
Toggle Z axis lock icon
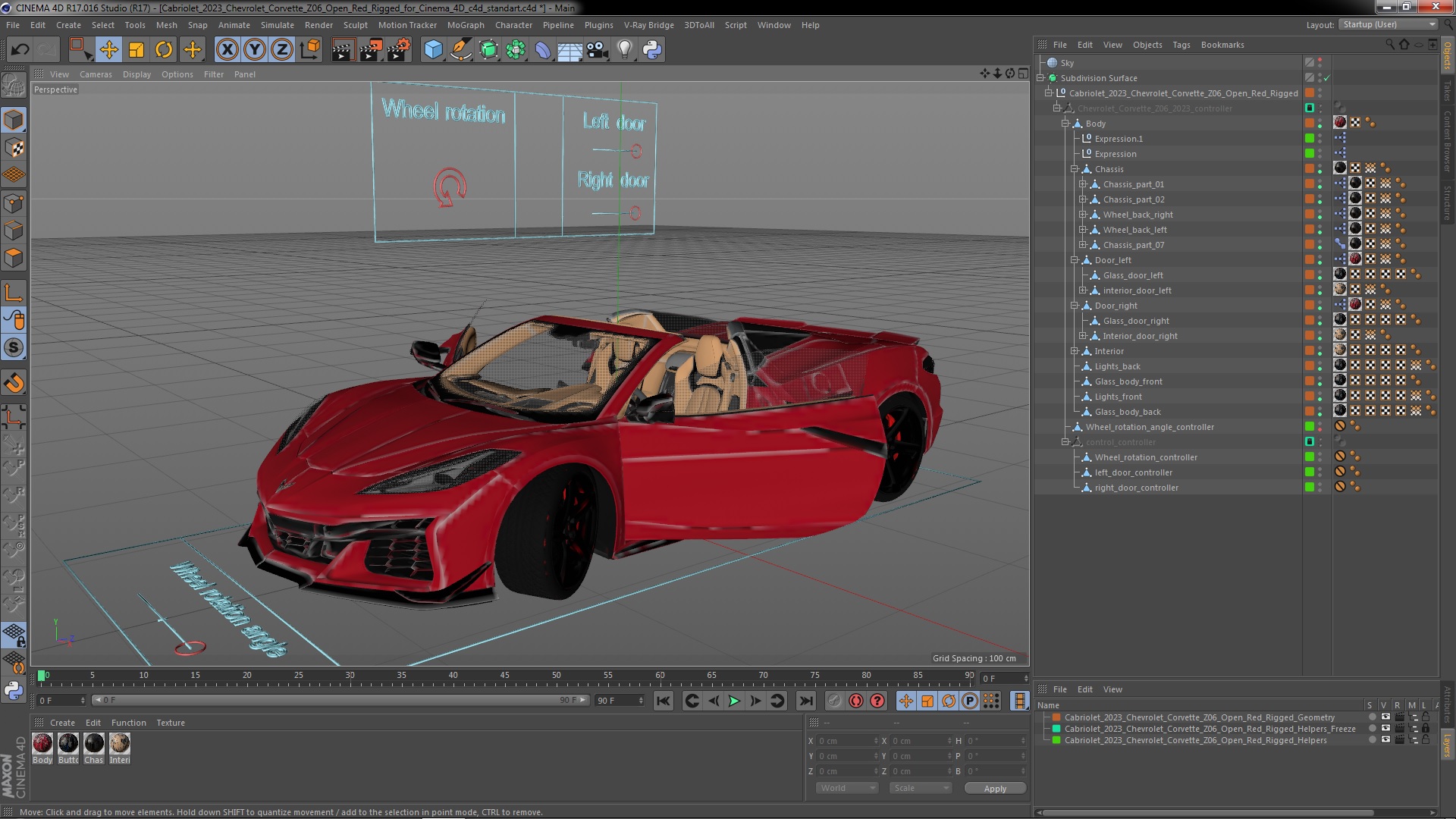pyautogui.click(x=282, y=50)
